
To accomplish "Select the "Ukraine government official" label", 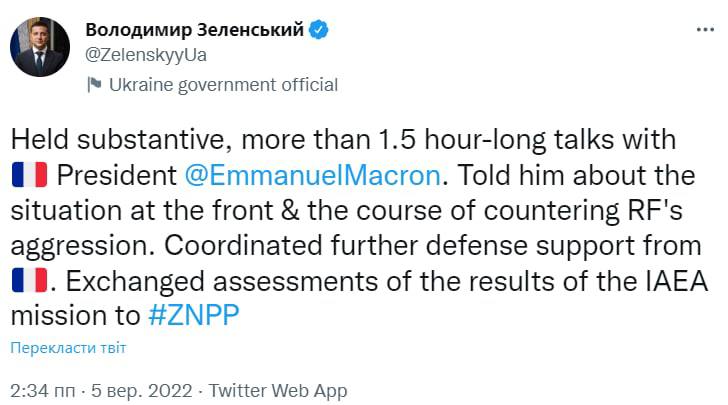I will point(224,85).
